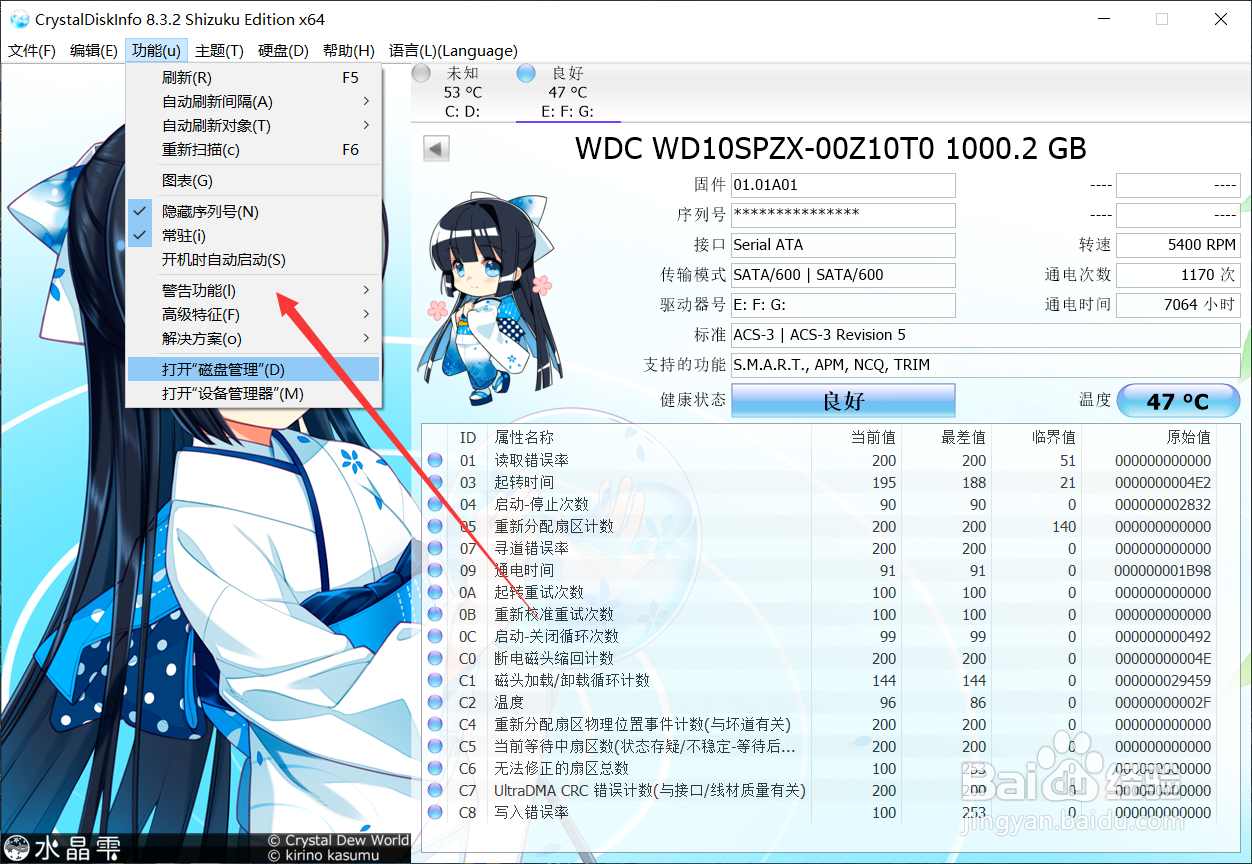Toggle the 常驻(i) menu option

point(253,236)
